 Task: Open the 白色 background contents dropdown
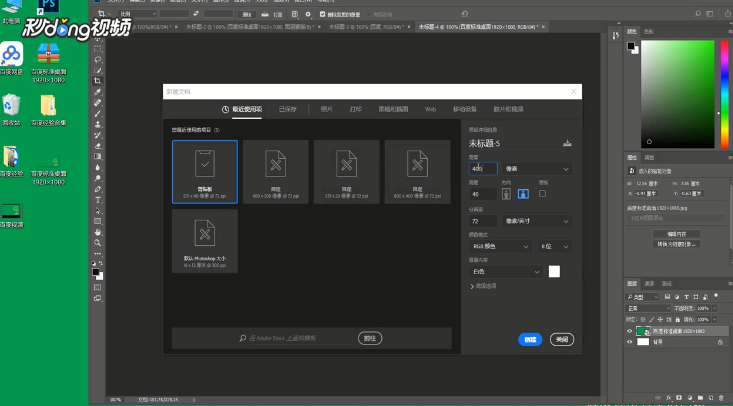click(506, 272)
